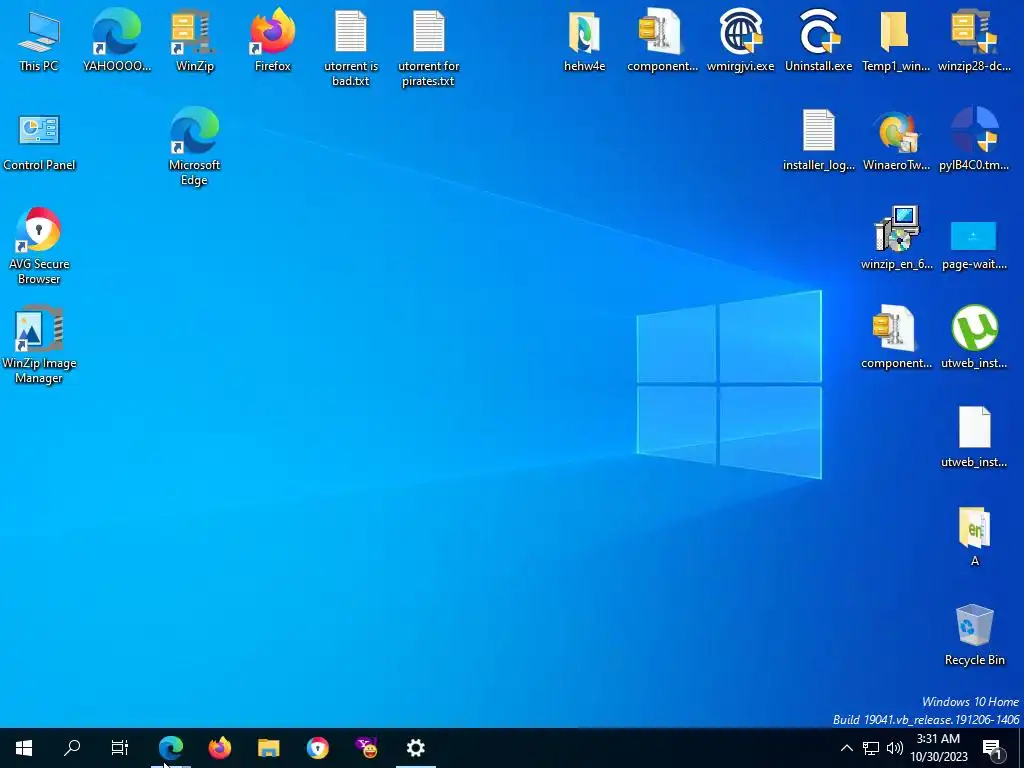
Task: Open the volume speaker tray icon
Action: click(x=895, y=748)
